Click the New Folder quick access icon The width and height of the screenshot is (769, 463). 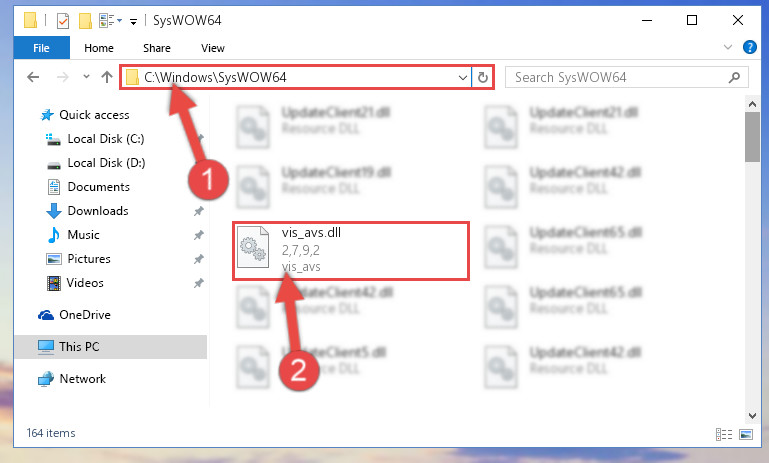tap(85, 21)
